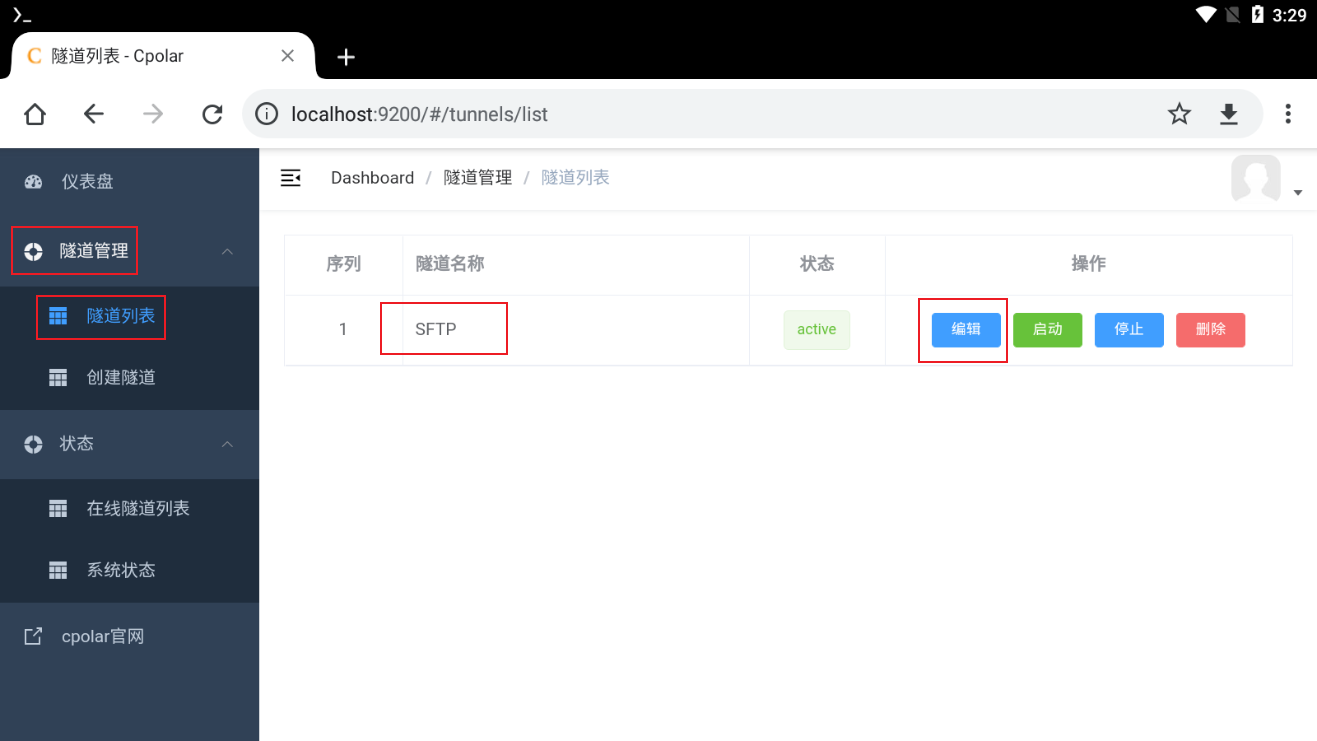Collapse the 隧道管理 submenu chevron
This screenshot has width=1317, height=741.
pos(227,251)
